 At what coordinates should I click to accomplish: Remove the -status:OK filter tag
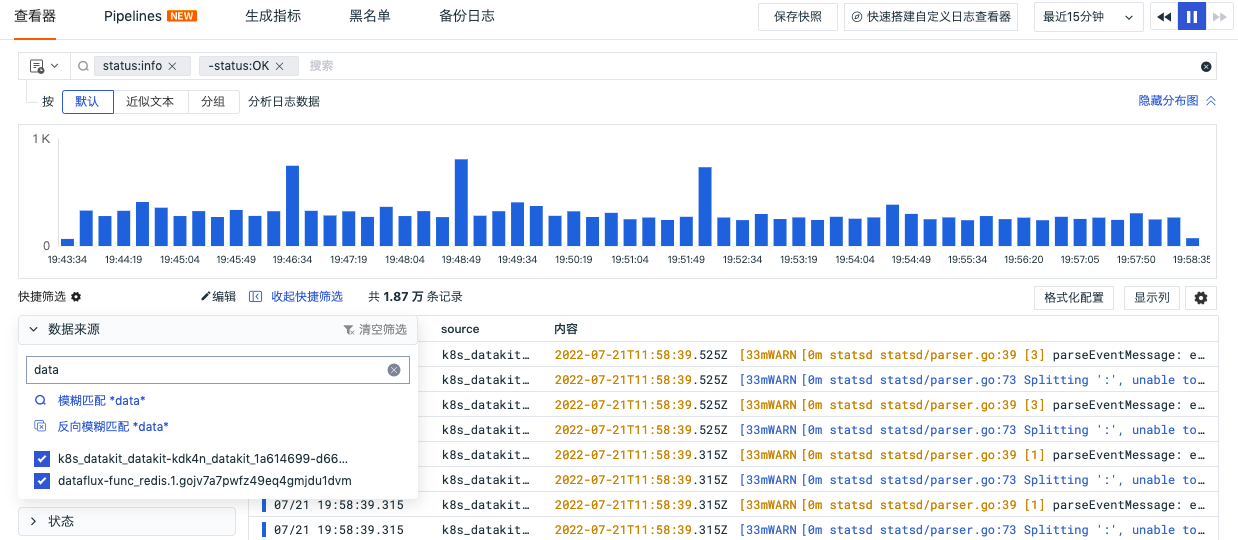coord(280,66)
